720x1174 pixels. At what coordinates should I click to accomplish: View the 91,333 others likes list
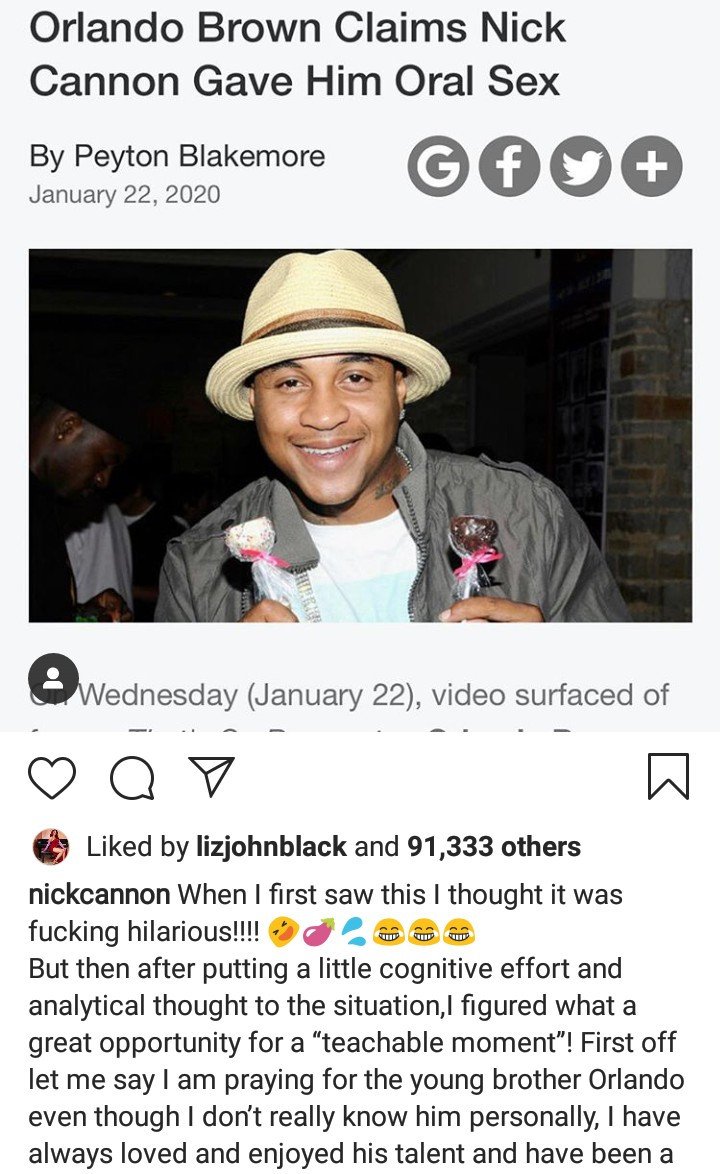(x=494, y=847)
